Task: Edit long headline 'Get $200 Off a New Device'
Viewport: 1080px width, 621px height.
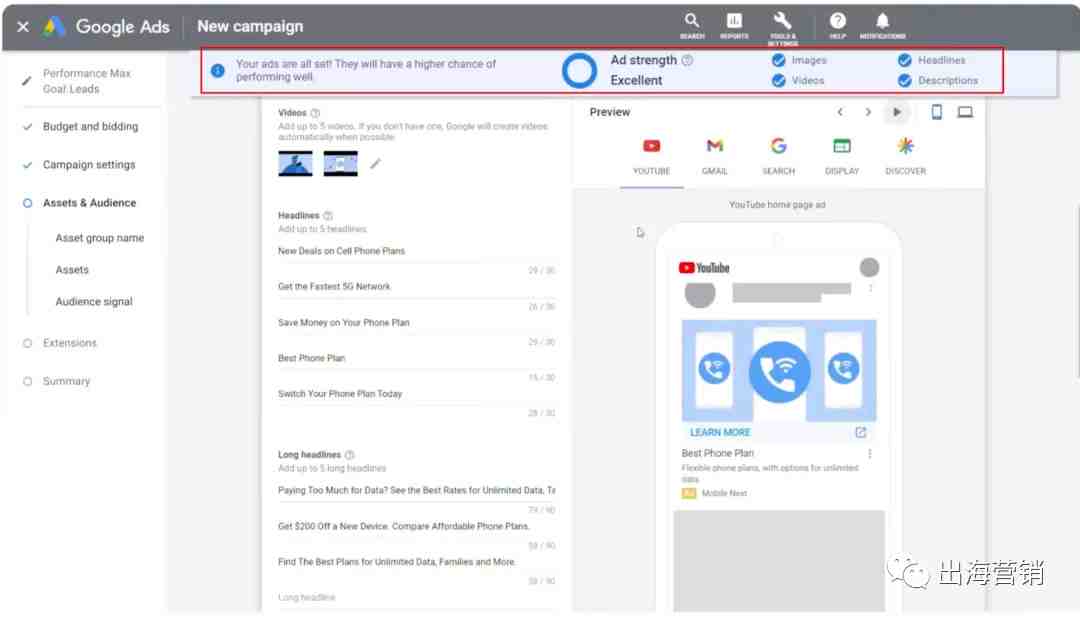Action: [416, 527]
